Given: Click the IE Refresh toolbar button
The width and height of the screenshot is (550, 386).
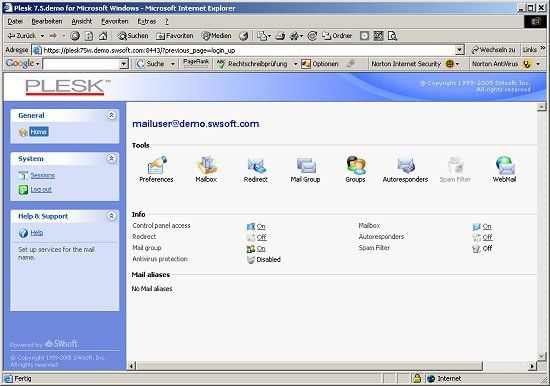Looking at the screenshot, I should pyautogui.click(x=89, y=36).
